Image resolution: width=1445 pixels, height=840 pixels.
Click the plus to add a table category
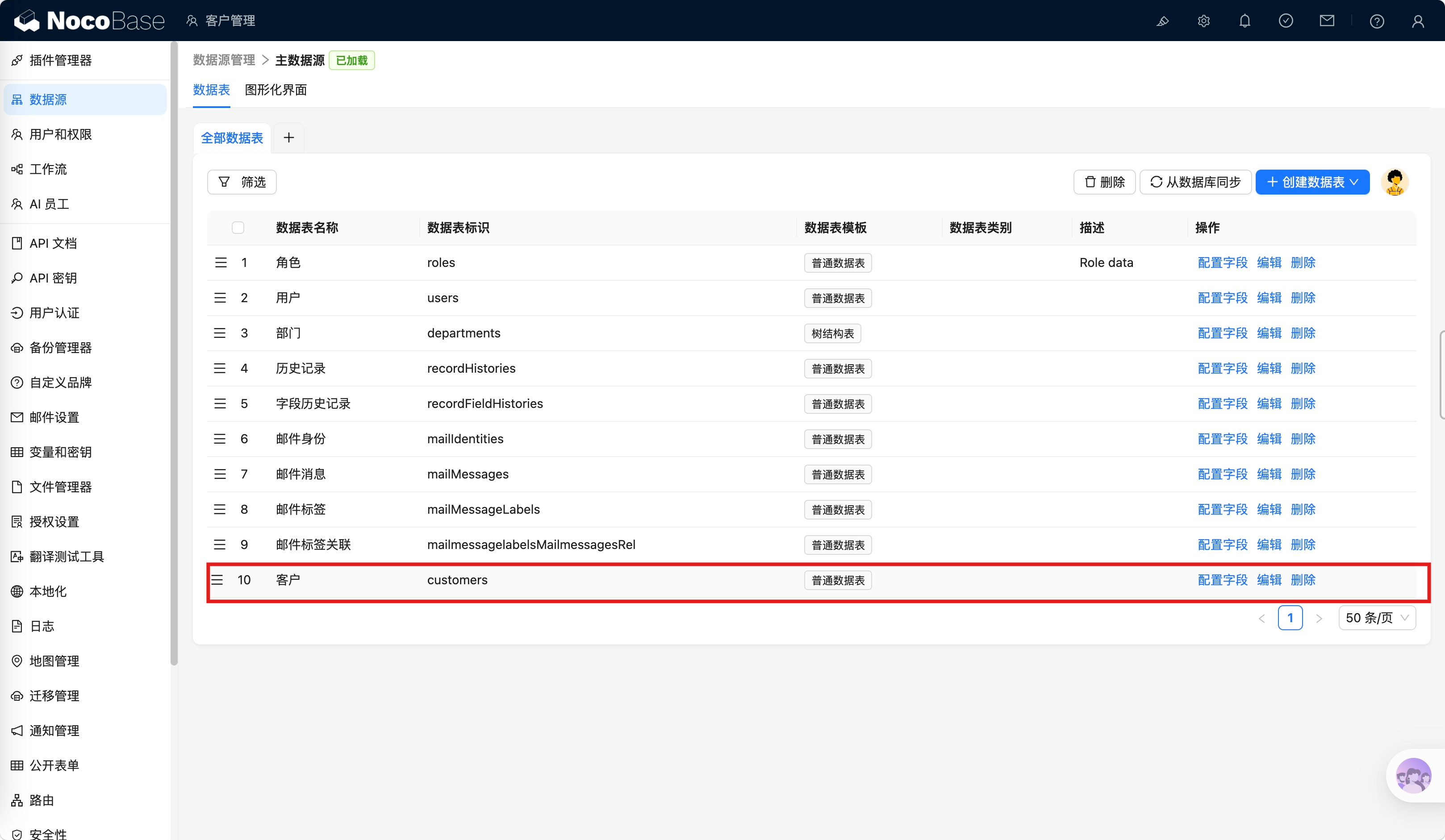point(288,137)
